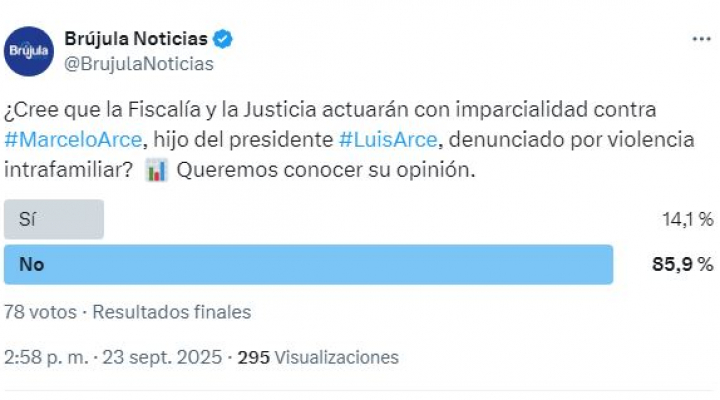Click the 14,1 % poll percentage
This screenshot has height=400, width=720.
click(687, 220)
